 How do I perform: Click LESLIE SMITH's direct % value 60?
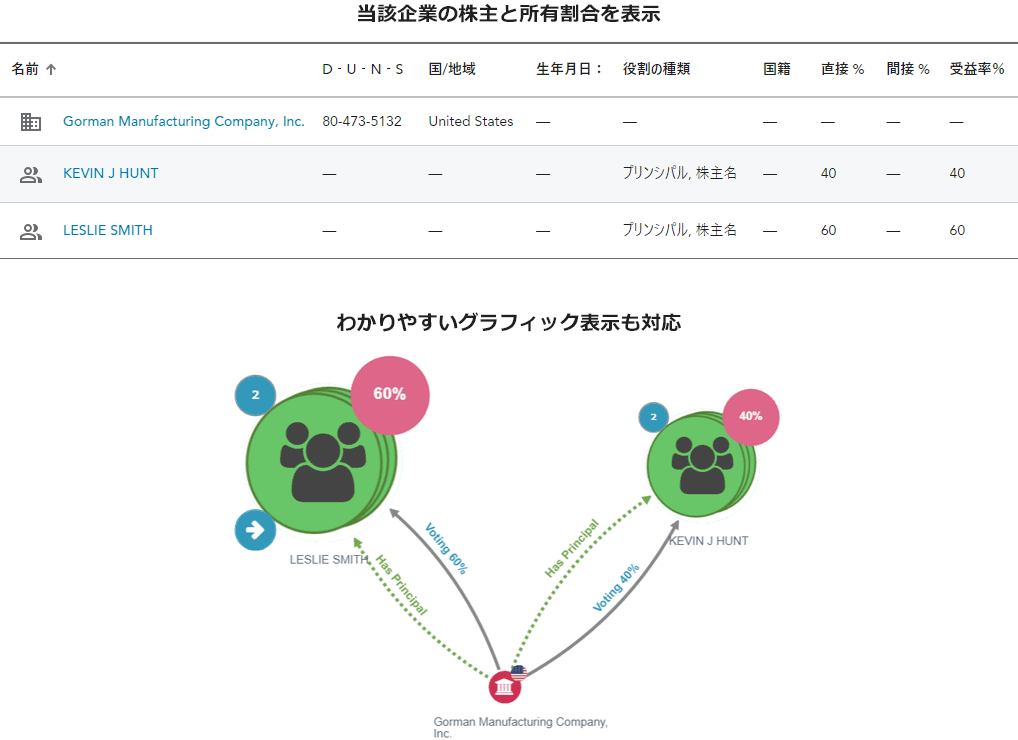pos(828,230)
